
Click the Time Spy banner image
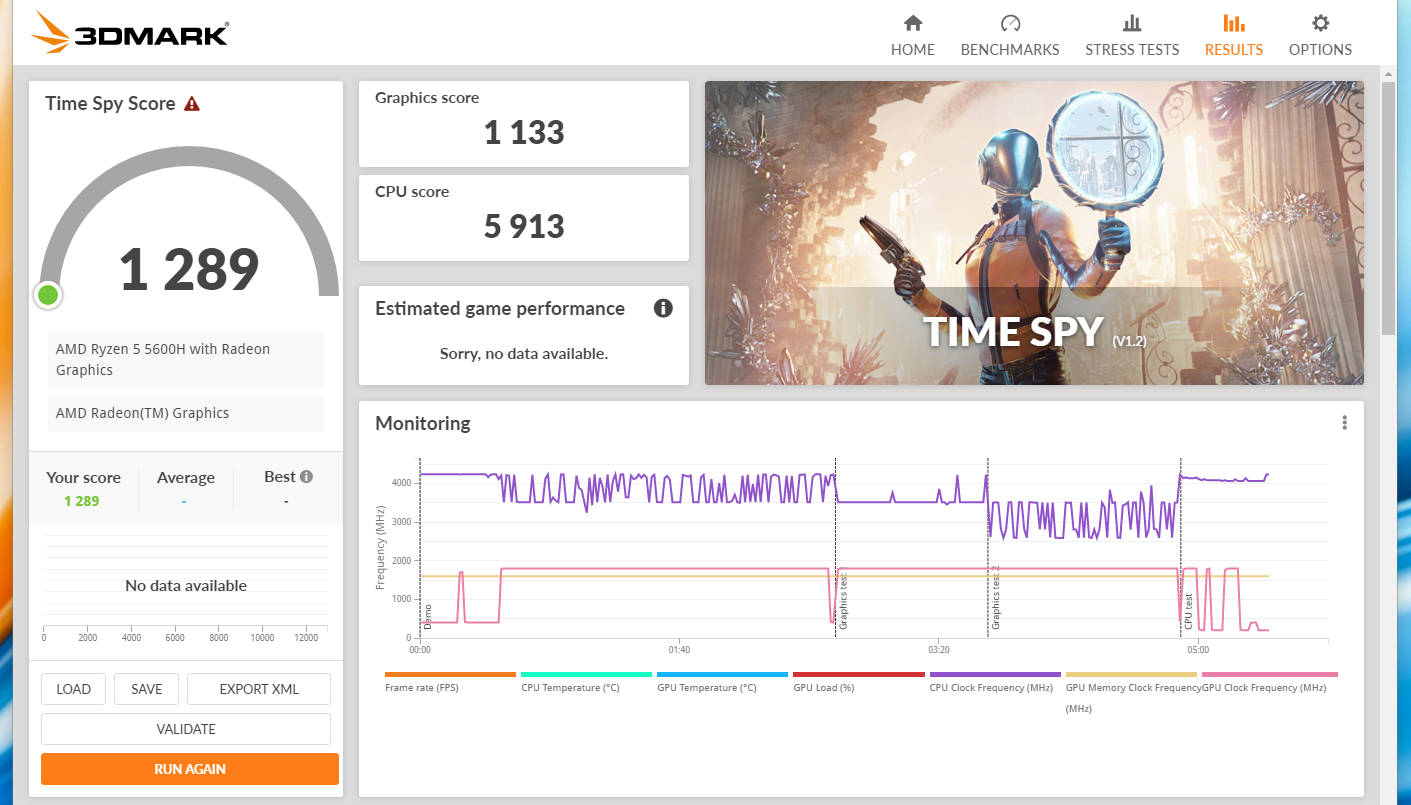pos(1034,233)
